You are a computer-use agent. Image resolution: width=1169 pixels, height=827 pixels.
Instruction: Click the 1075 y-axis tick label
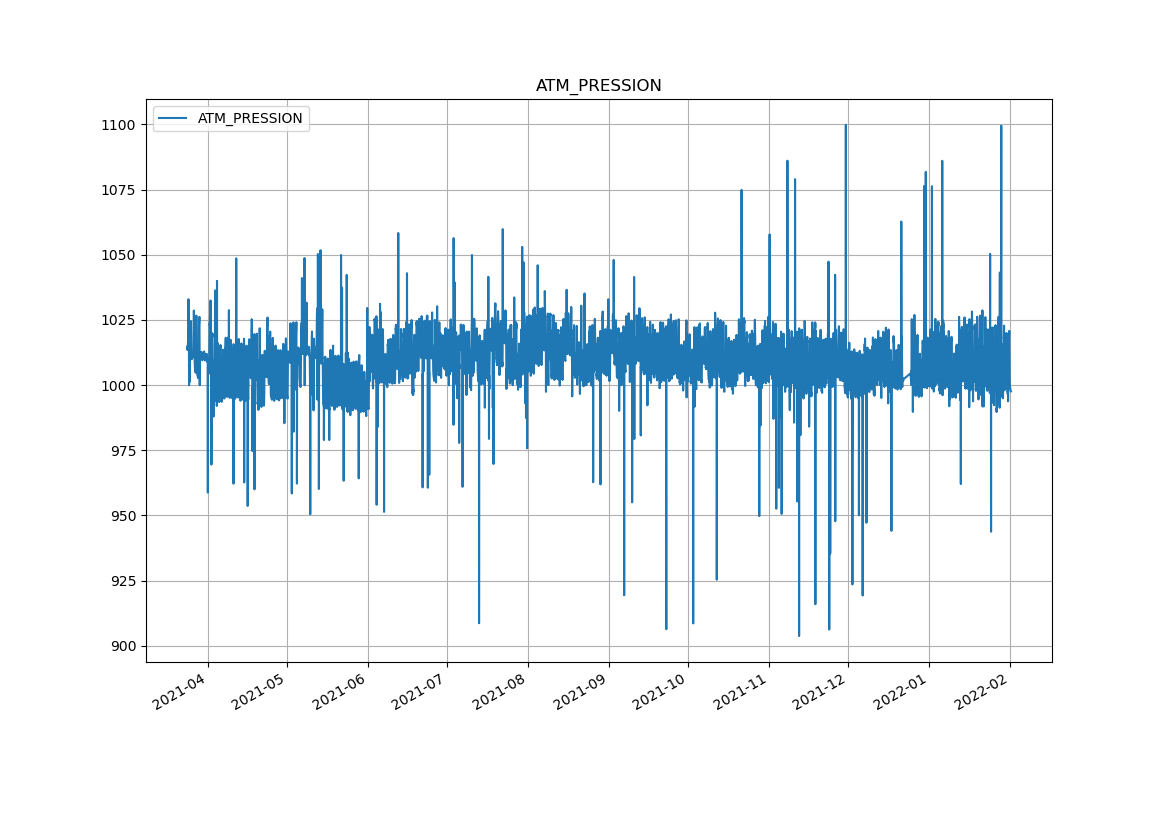119,190
